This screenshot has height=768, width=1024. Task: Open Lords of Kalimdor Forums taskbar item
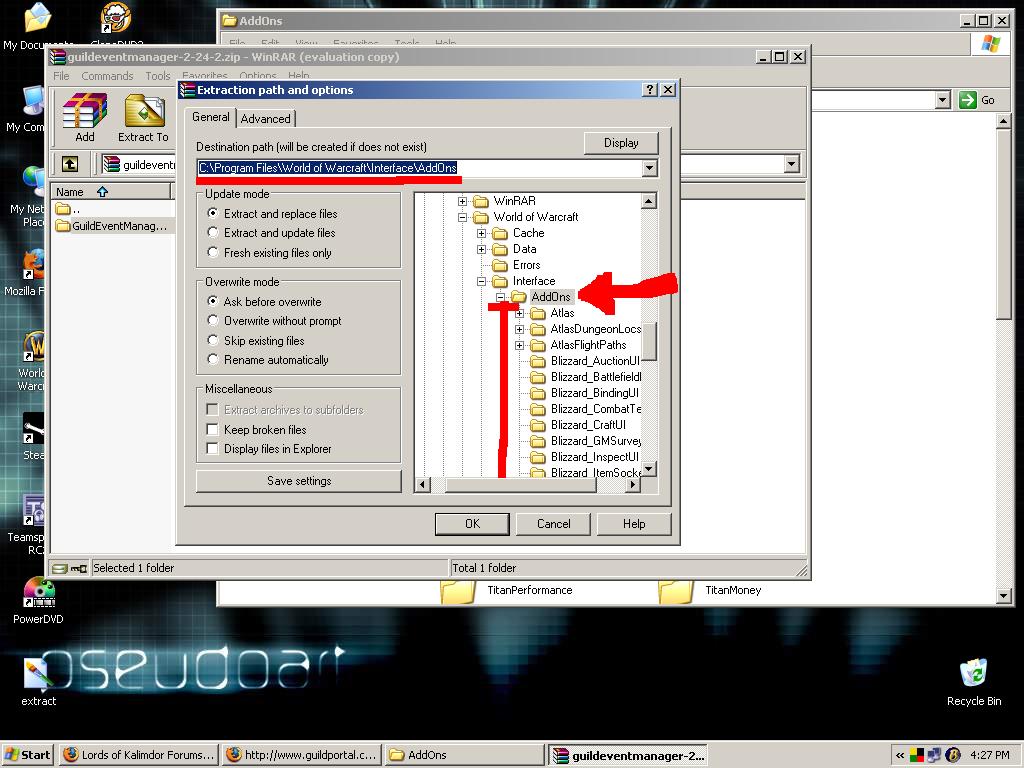pyautogui.click(x=139, y=755)
